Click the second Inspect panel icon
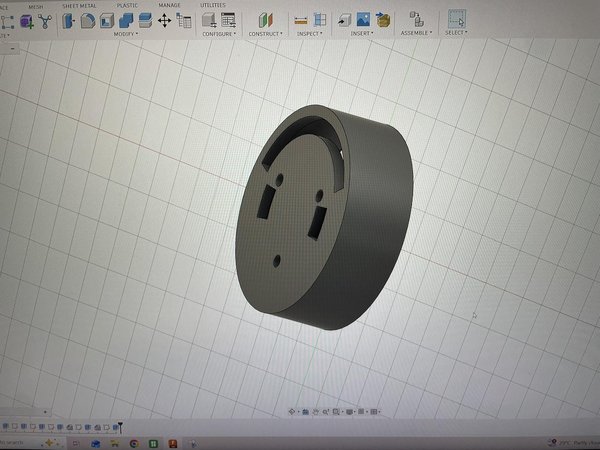Image resolution: width=600 pixels, height=450 pixels. pyautogui.click(x=320, y=20)
